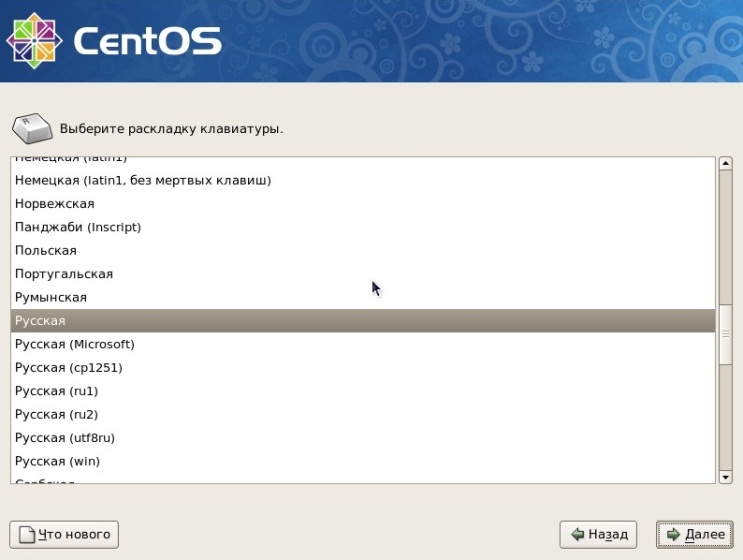Choose the Португальская keyboard layout
The height and width of the screenshot is (560, 743).
coord(362,274)
